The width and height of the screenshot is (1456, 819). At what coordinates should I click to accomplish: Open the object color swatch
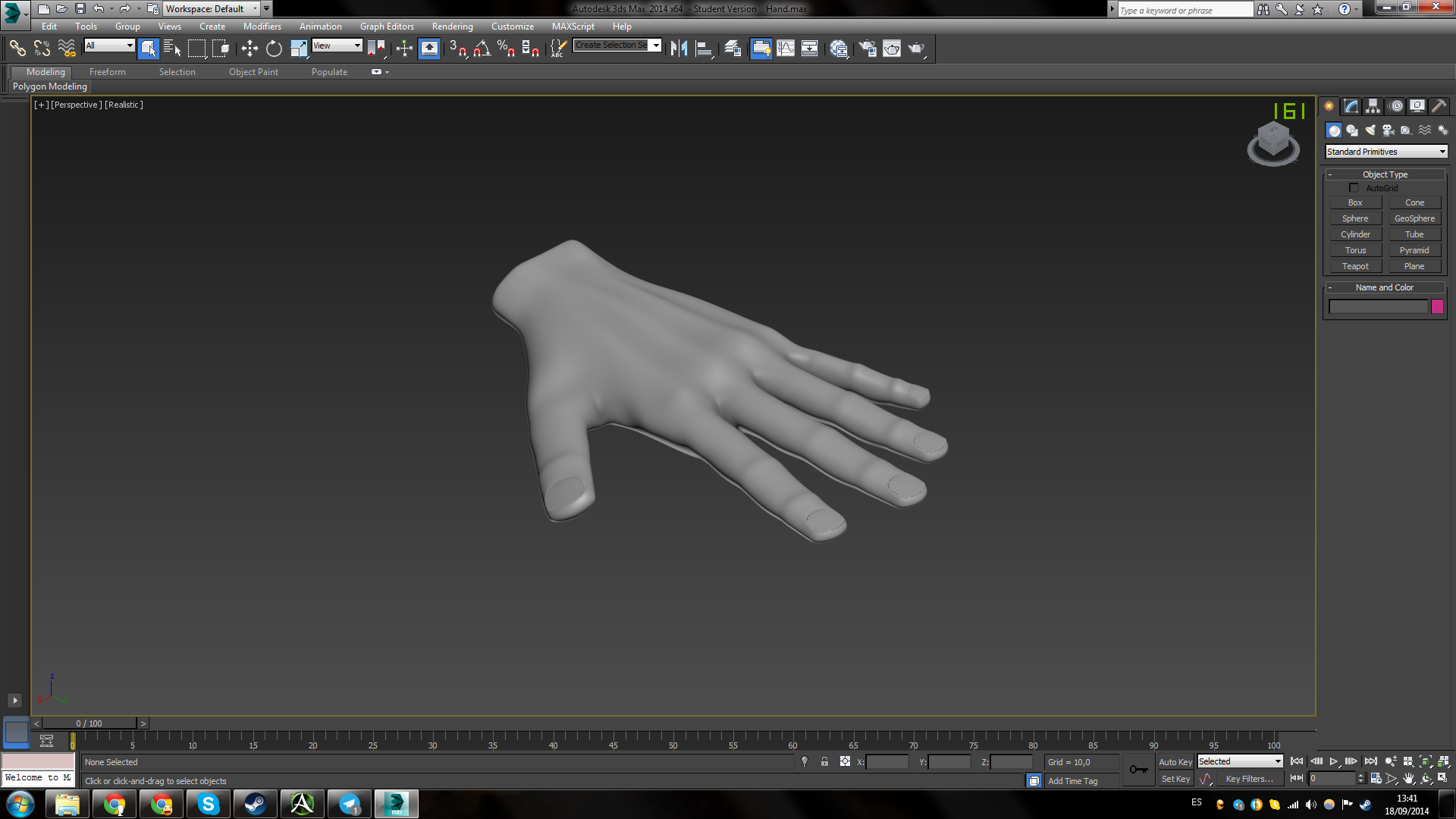[1437, 306]
